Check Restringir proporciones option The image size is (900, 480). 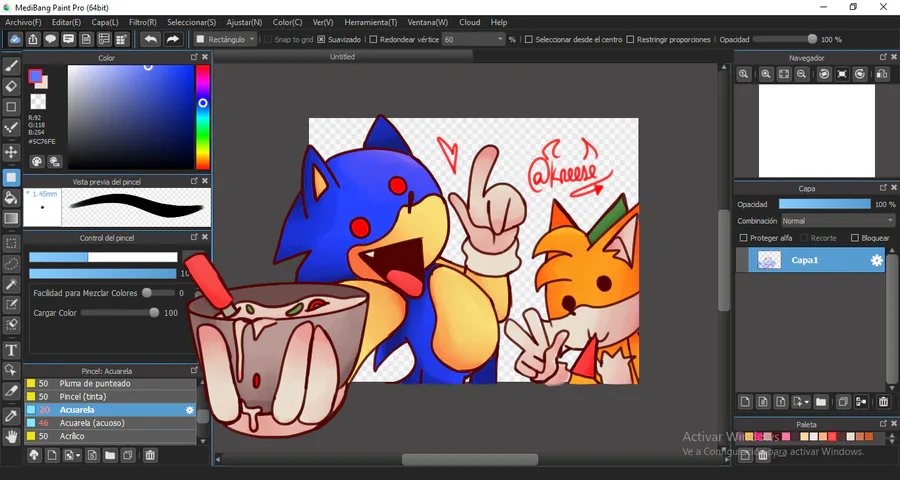coord(630,40)
